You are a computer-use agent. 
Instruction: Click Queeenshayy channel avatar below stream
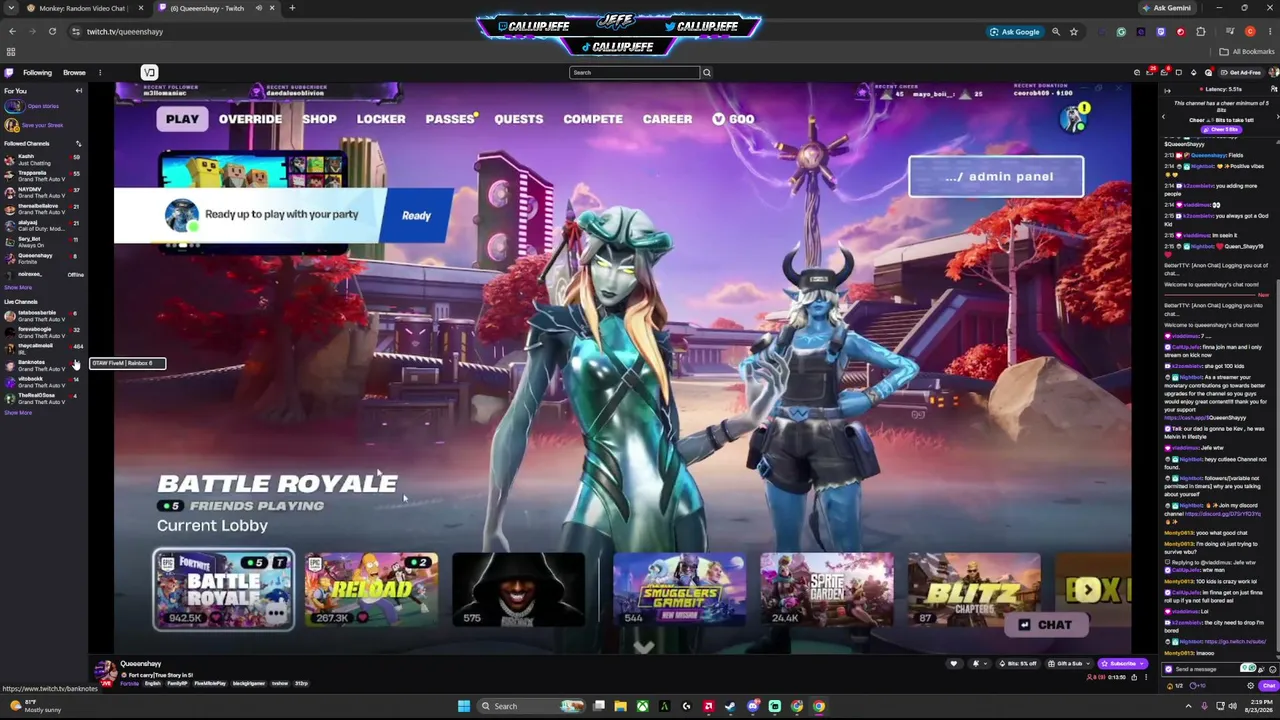click(104, 672)
